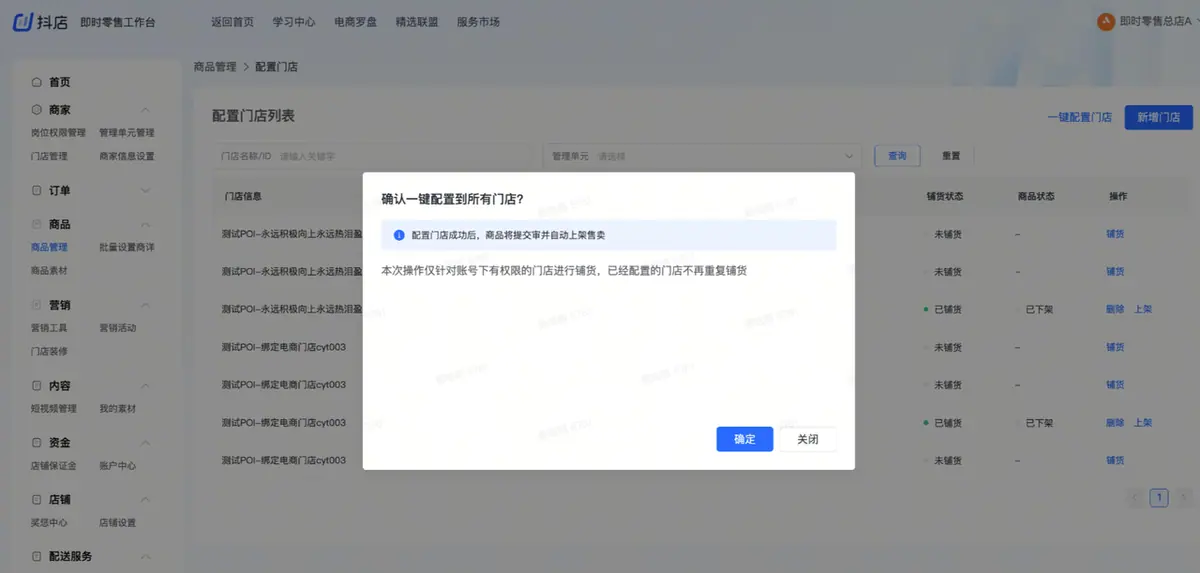
Task: Collapse the 营销 sidebar section chevron
Action: 145,305
